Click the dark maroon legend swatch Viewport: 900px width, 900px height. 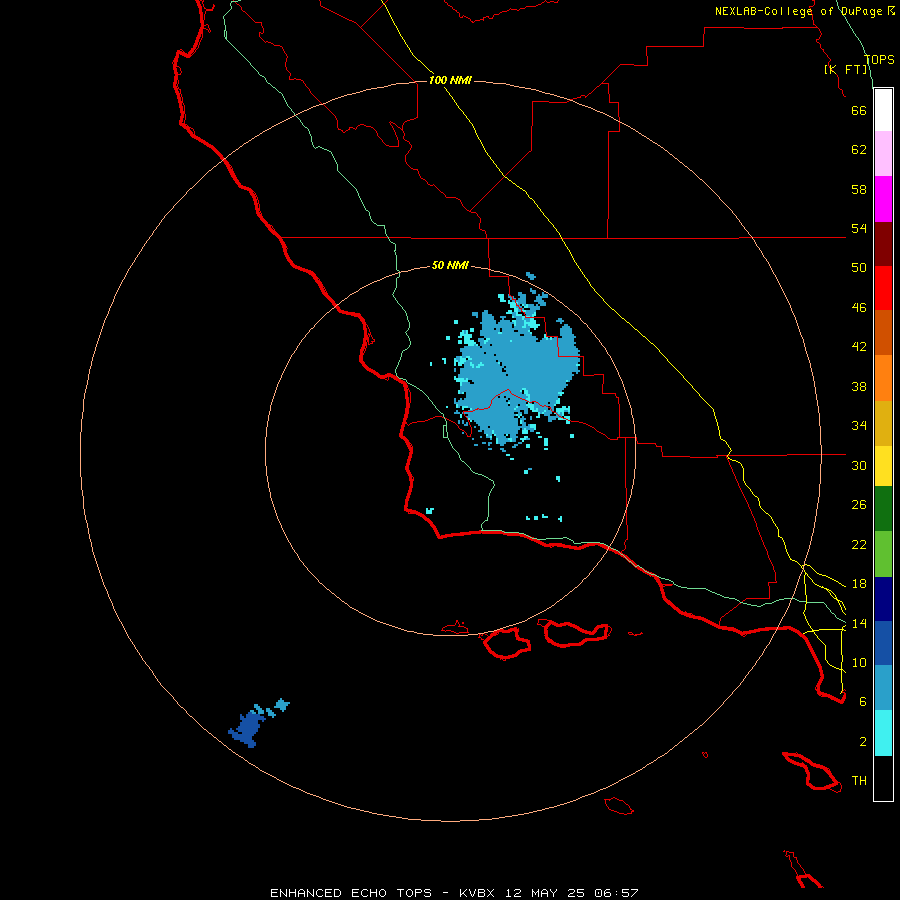coord(883,244)
